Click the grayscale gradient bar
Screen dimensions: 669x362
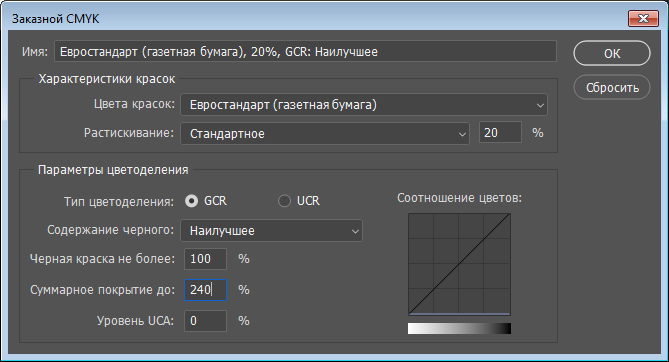point(459,328)
